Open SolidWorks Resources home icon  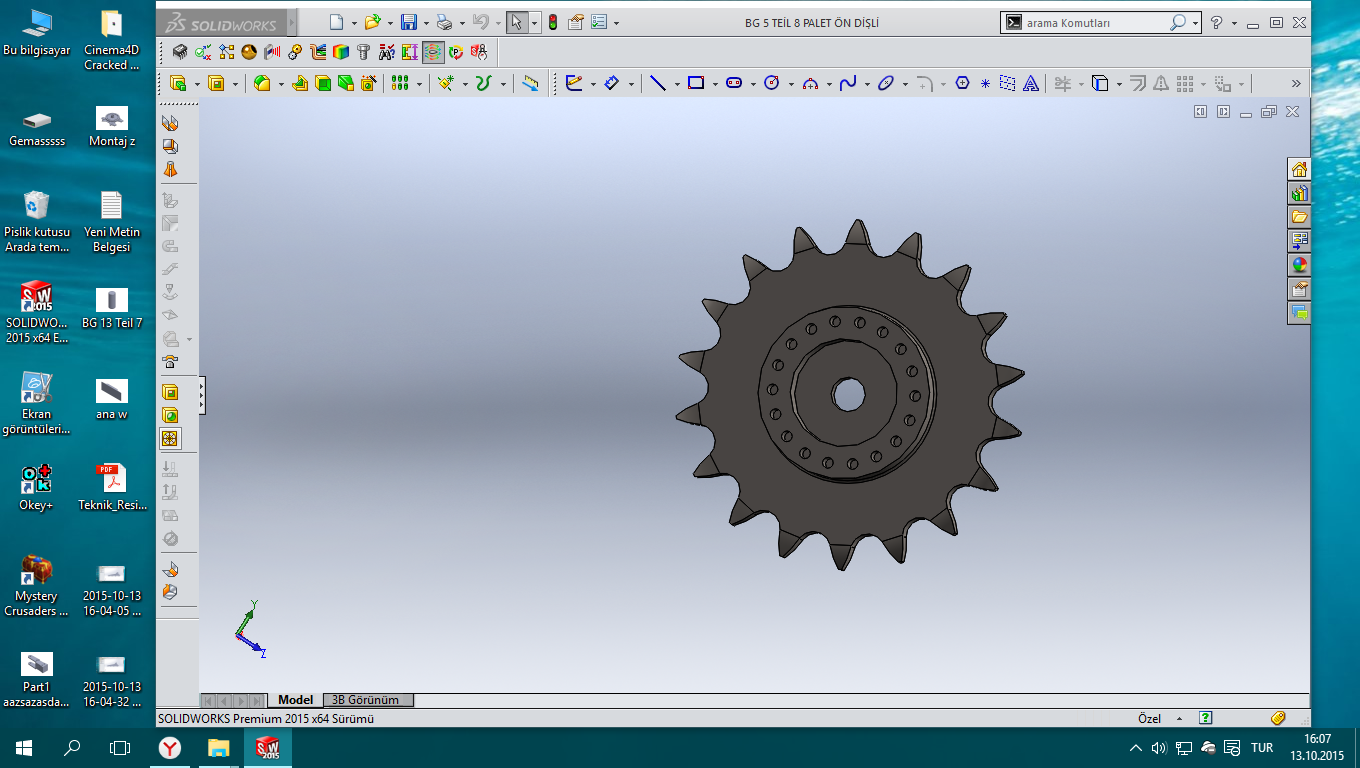[1299, 169]
